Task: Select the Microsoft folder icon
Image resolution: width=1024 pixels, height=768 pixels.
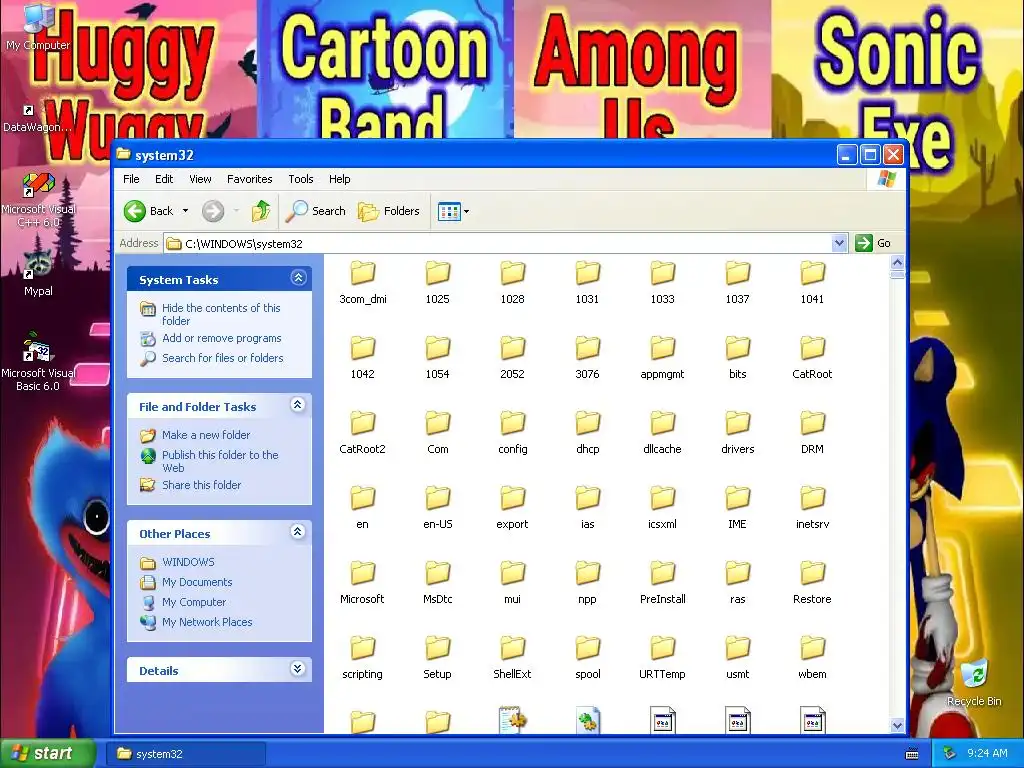Action: click(x=362, y=574)
